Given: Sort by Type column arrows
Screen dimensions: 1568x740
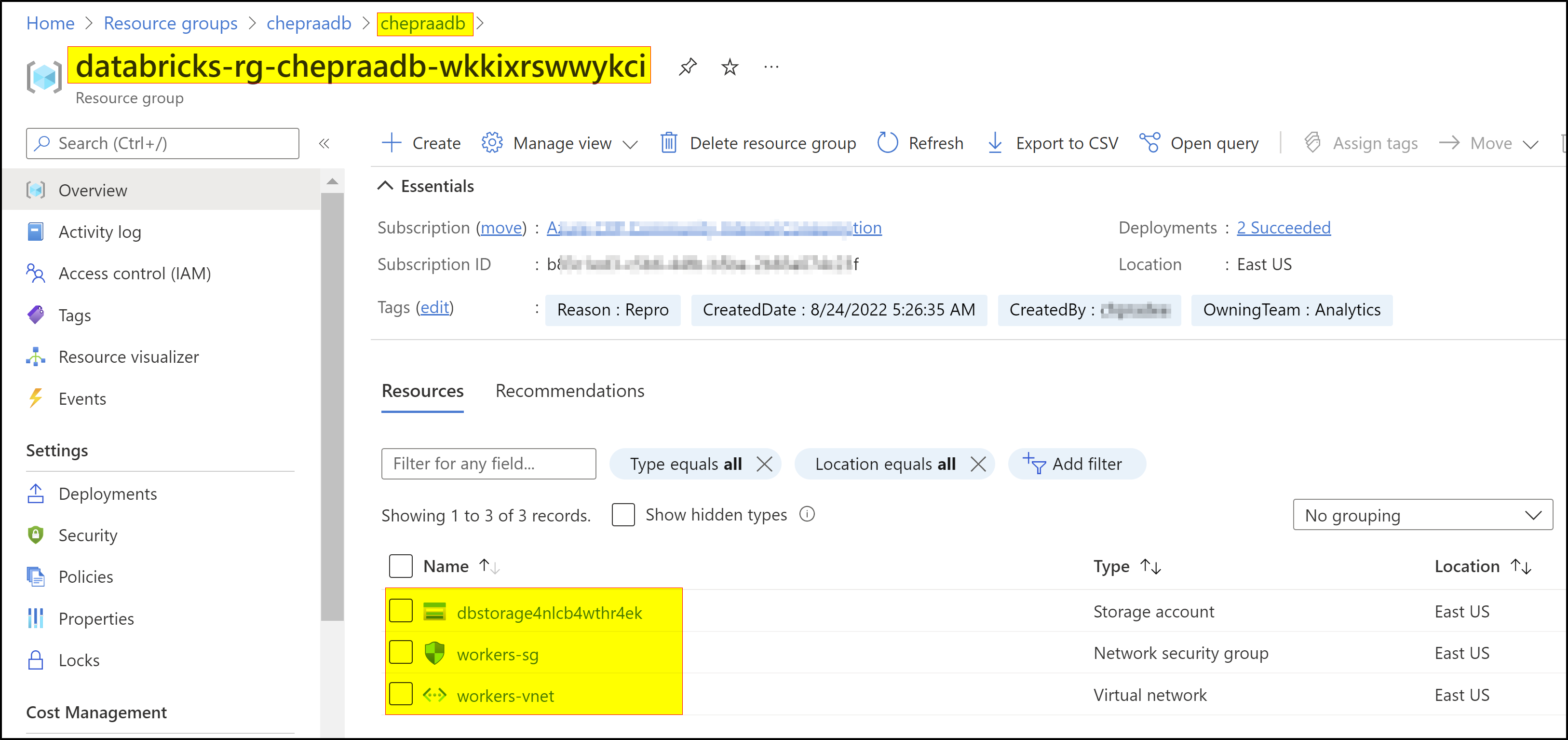Looking at the screenshot, I should point(1150,566).
